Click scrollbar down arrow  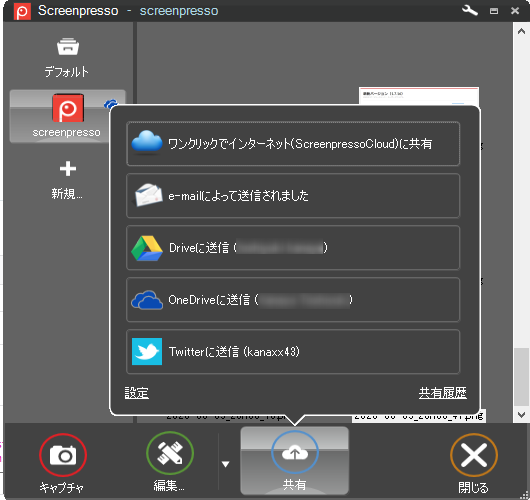tap(521, 414)
